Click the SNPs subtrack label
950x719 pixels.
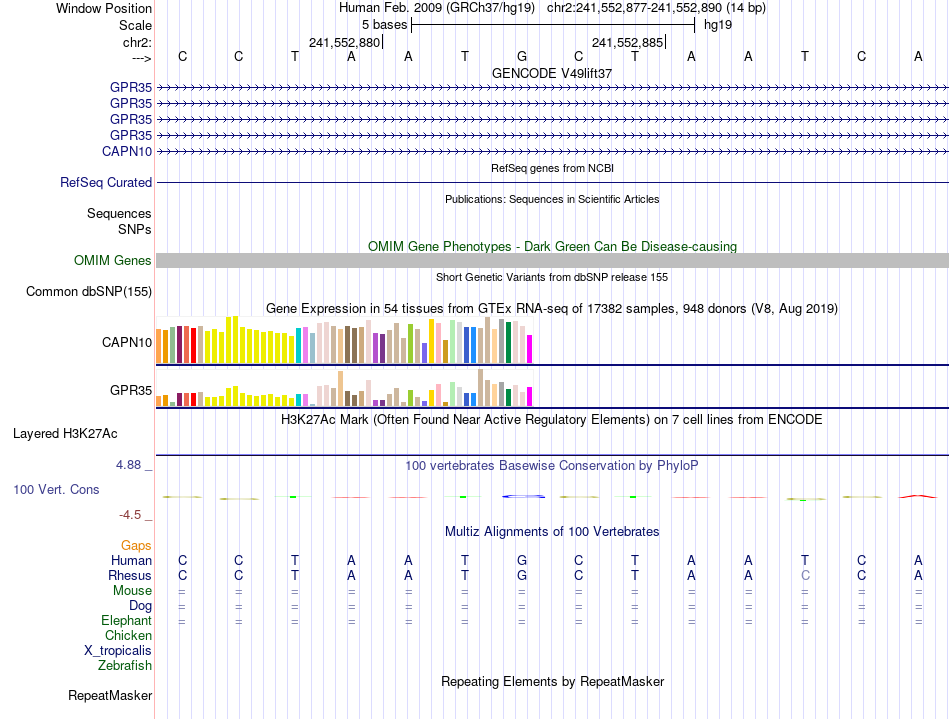(135, 230)
